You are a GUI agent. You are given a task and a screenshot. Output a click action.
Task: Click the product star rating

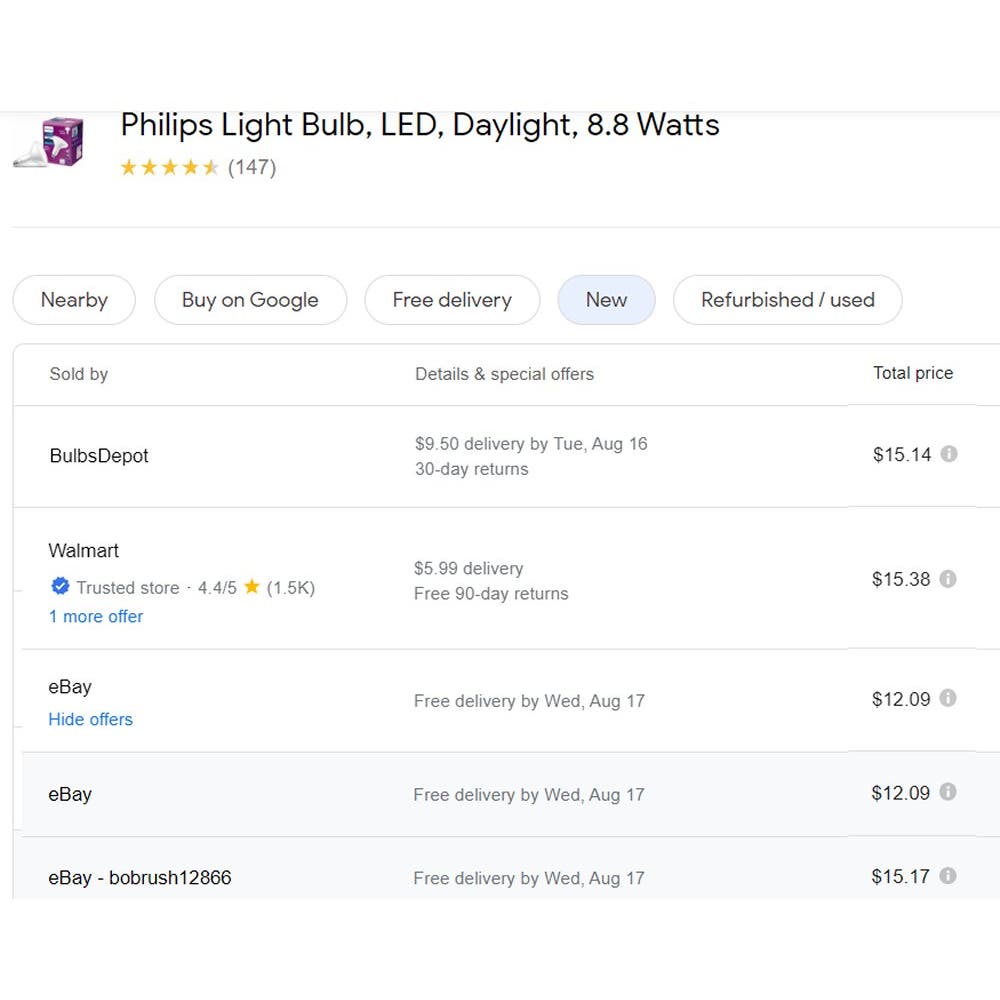[x=169, y=168]
